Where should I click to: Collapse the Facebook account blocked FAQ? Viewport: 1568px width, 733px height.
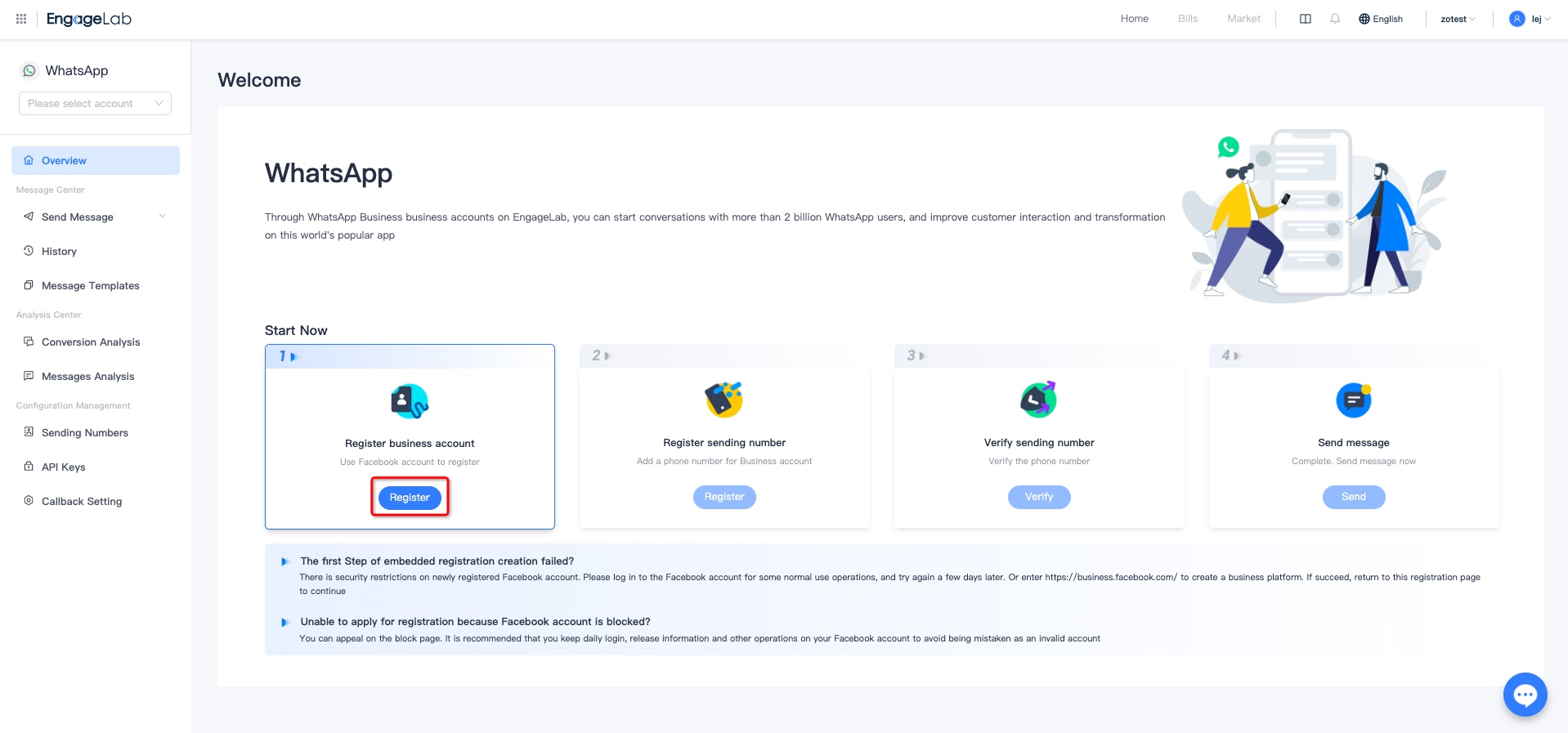[285, 622]
